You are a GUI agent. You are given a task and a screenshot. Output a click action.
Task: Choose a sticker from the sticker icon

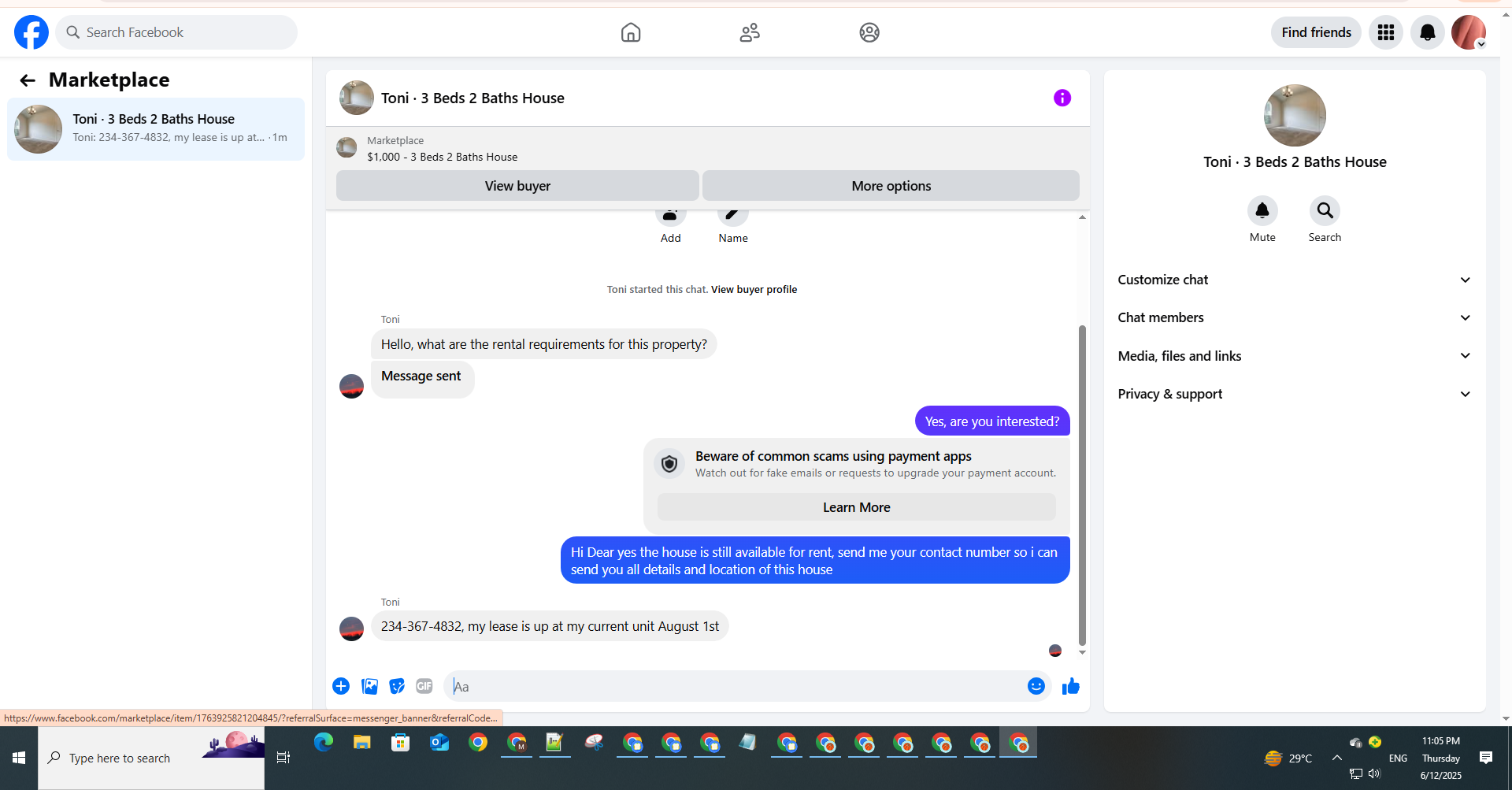(397, 686)
